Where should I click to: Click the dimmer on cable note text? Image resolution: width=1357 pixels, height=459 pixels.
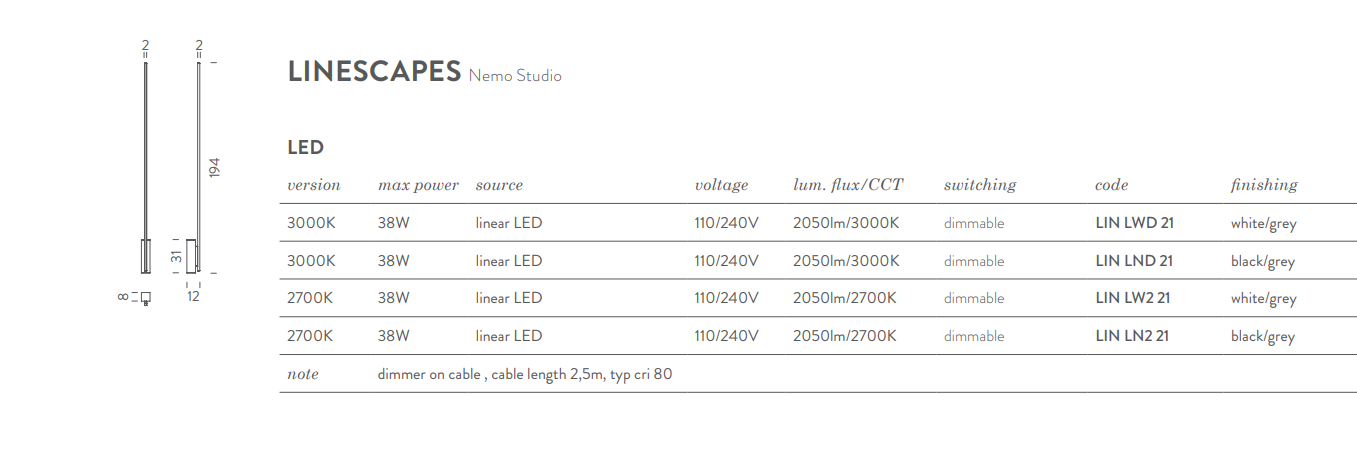coord(524,375)
